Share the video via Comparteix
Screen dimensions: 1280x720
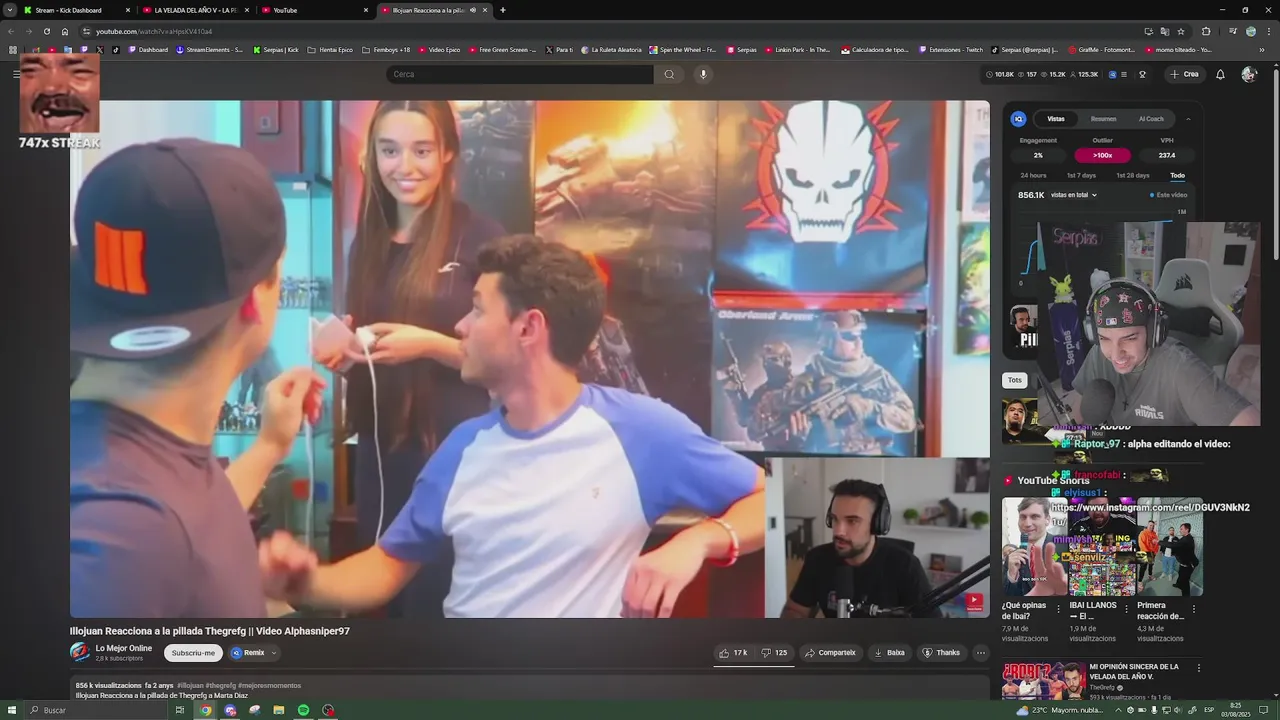pyautogui.click(x=830, y=653)
